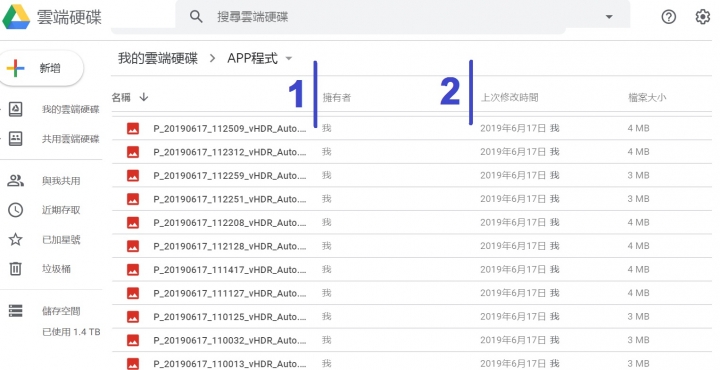The height and width of the screenshot is (370, 720).
Task: Click image icon of P_20190617_111417 file
Action: coord(133,270)
